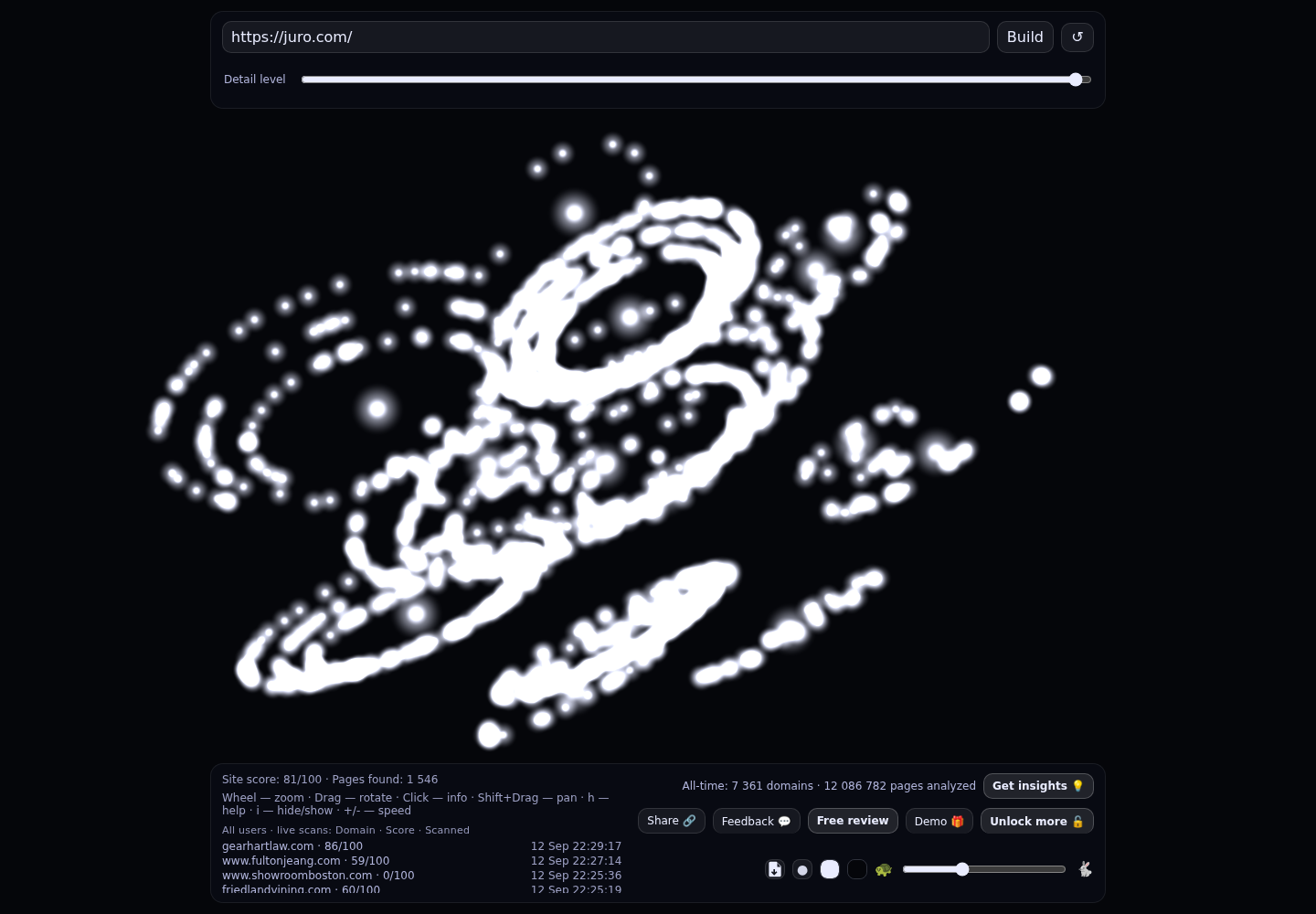Click the timestamp 12 Sep 22:25:36
Viewport: 1316px width, 914px height.
[576, 876]
